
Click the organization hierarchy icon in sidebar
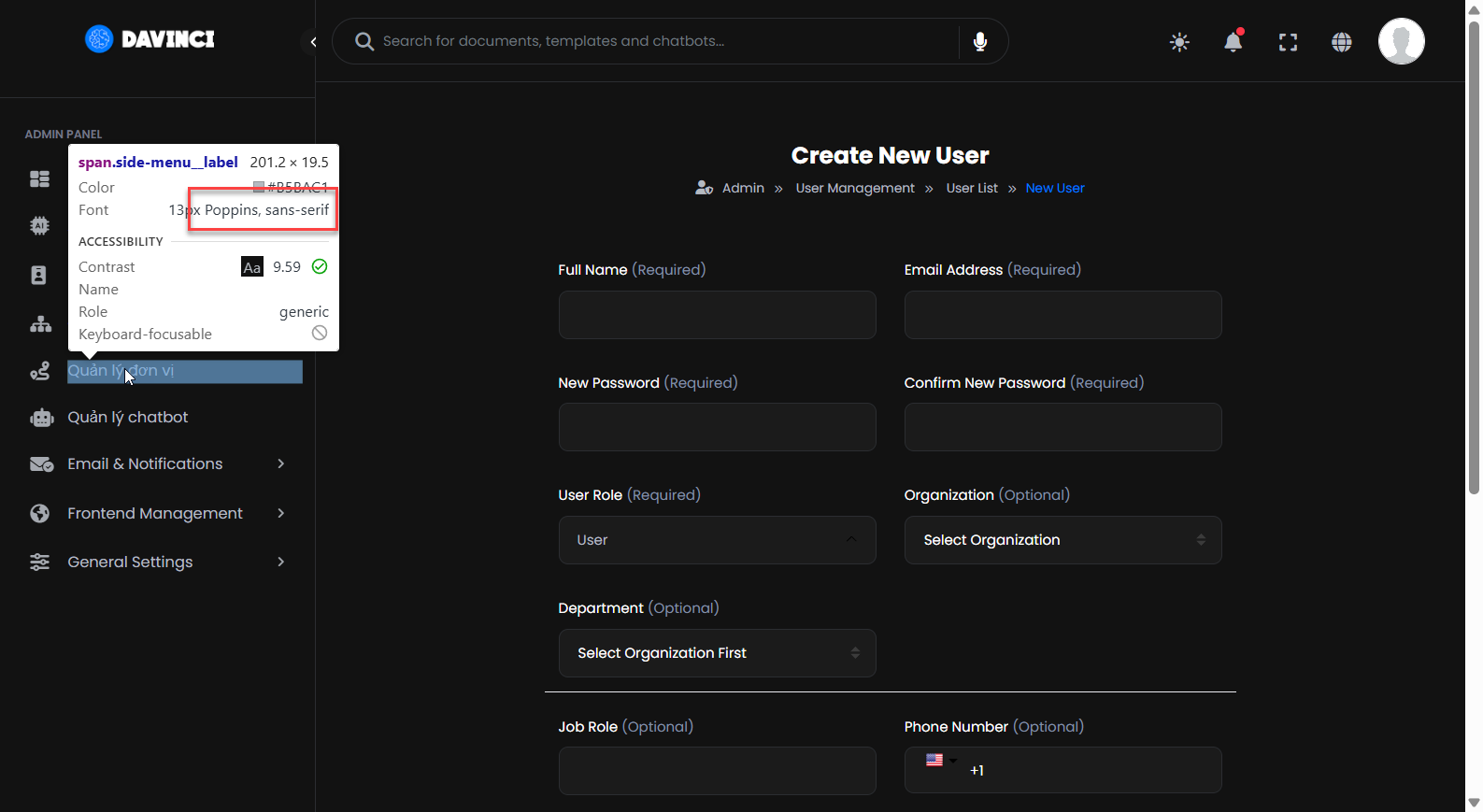click(x=40, y=324)
